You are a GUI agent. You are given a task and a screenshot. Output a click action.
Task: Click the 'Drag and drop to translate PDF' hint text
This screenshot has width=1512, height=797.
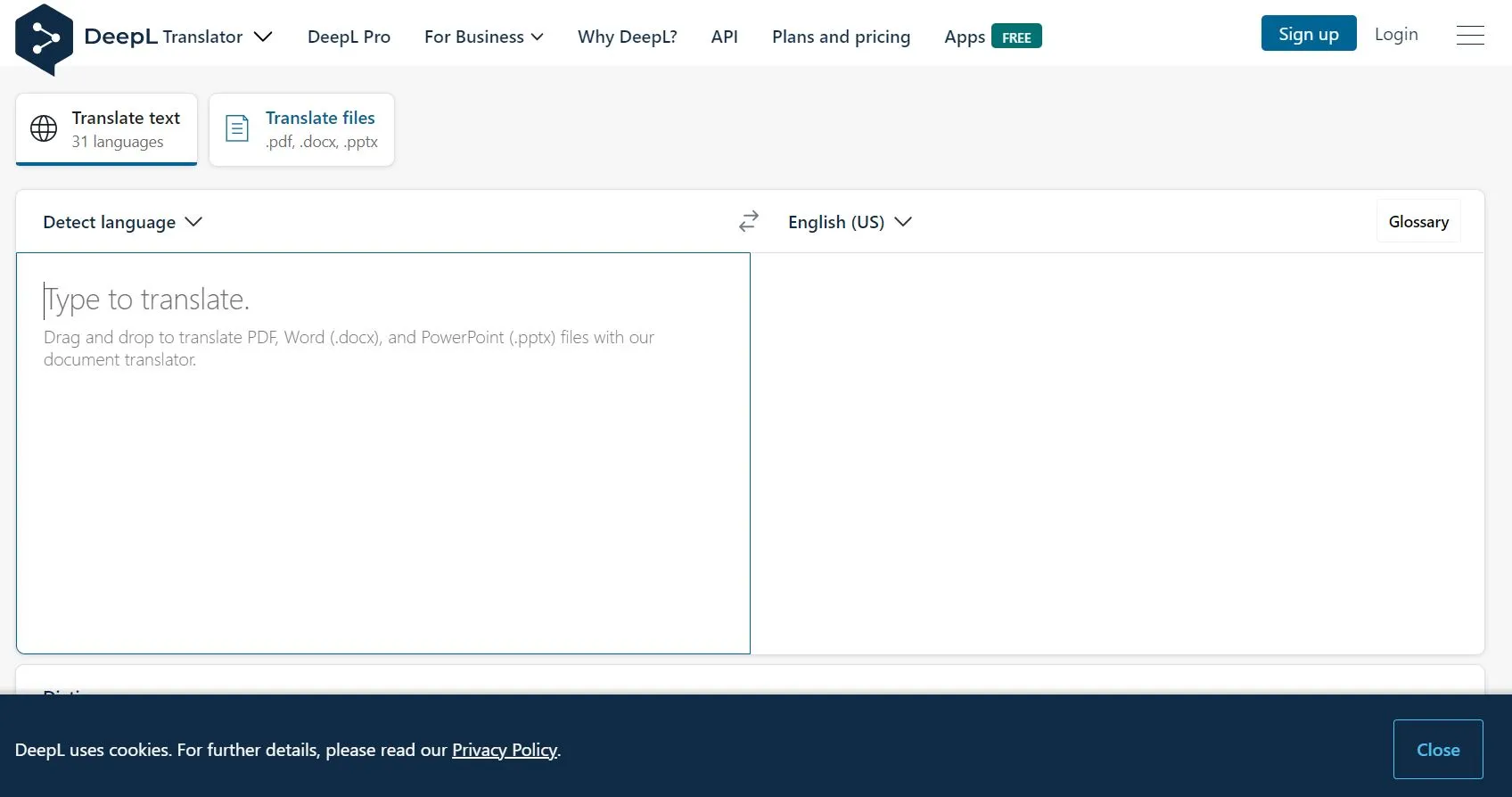tap(349, 348)
